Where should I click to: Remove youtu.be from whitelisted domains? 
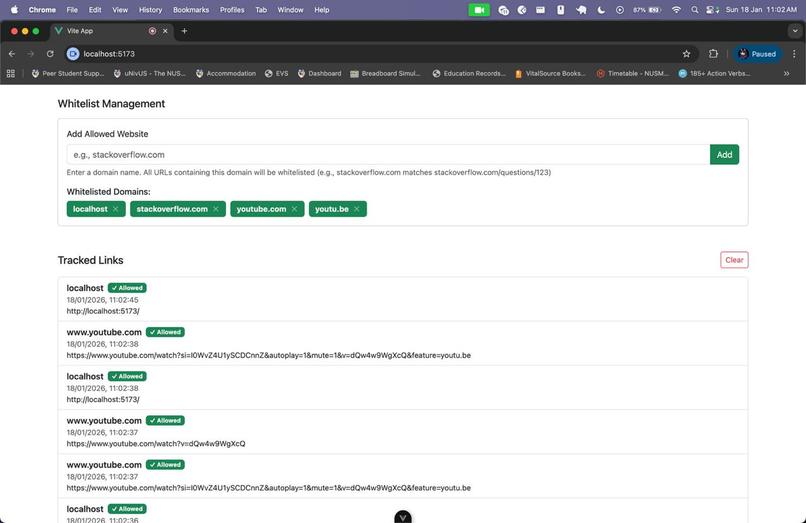[357, 209]
